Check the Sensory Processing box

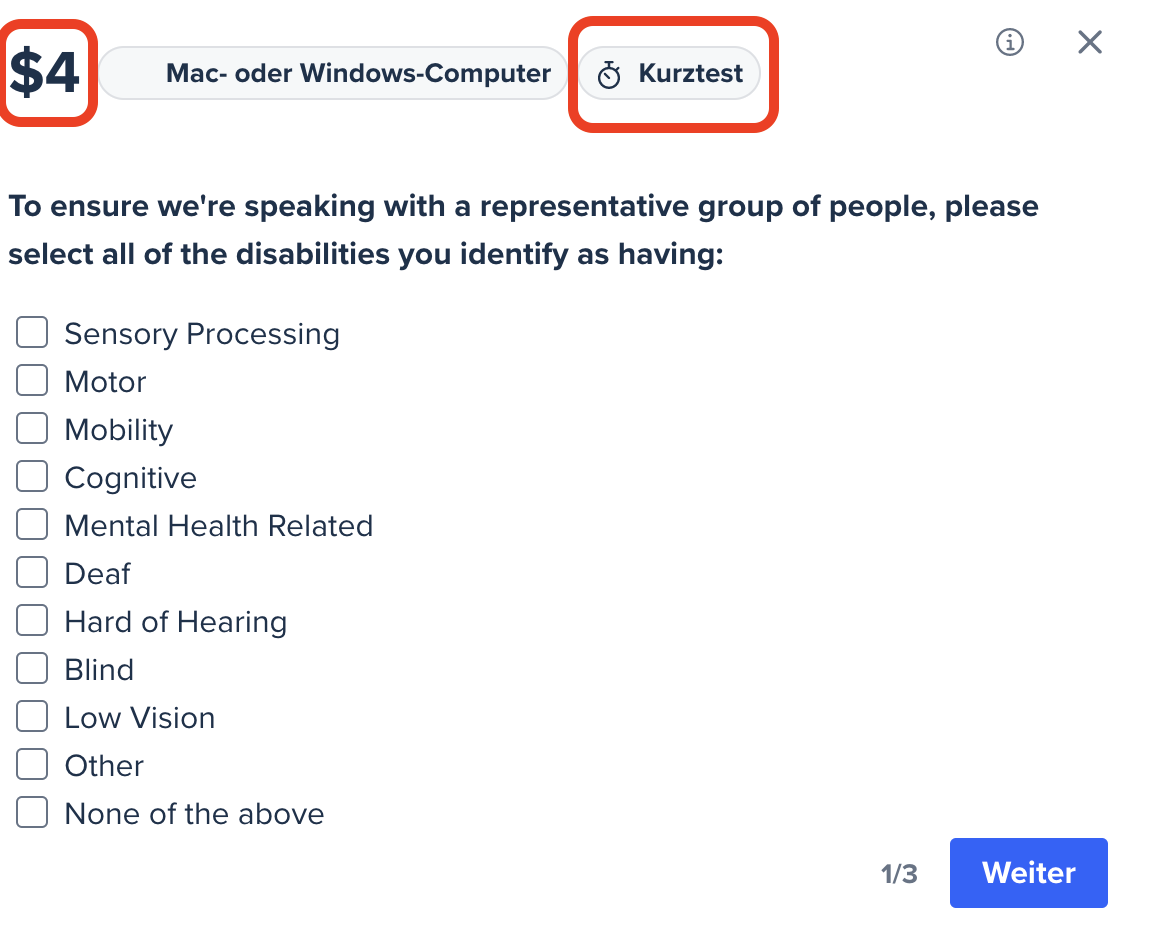[32, 332]
